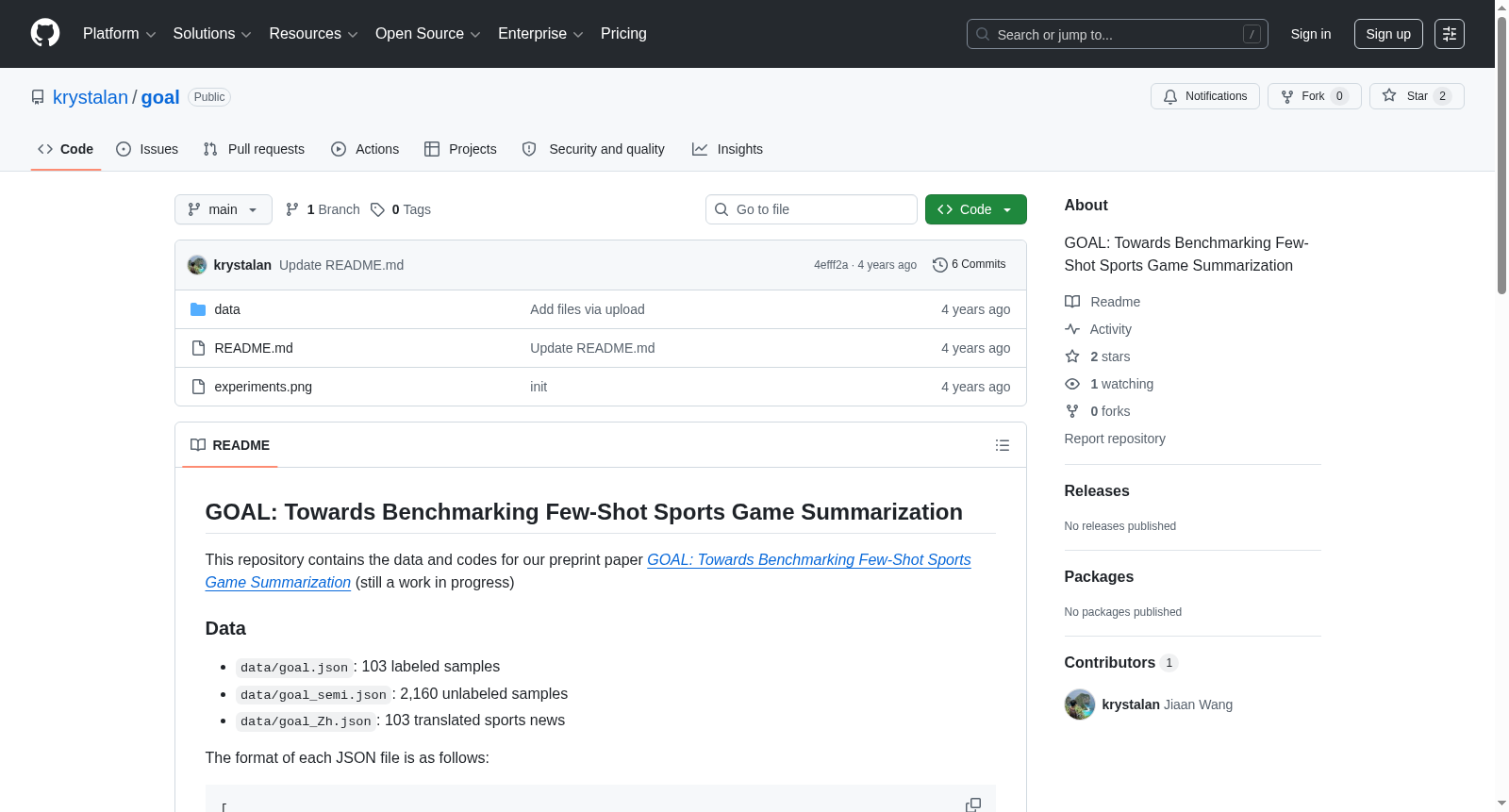The image size is (1509, 812).
Task: Click the book icon on README tab
Action: tap(198, 445)
